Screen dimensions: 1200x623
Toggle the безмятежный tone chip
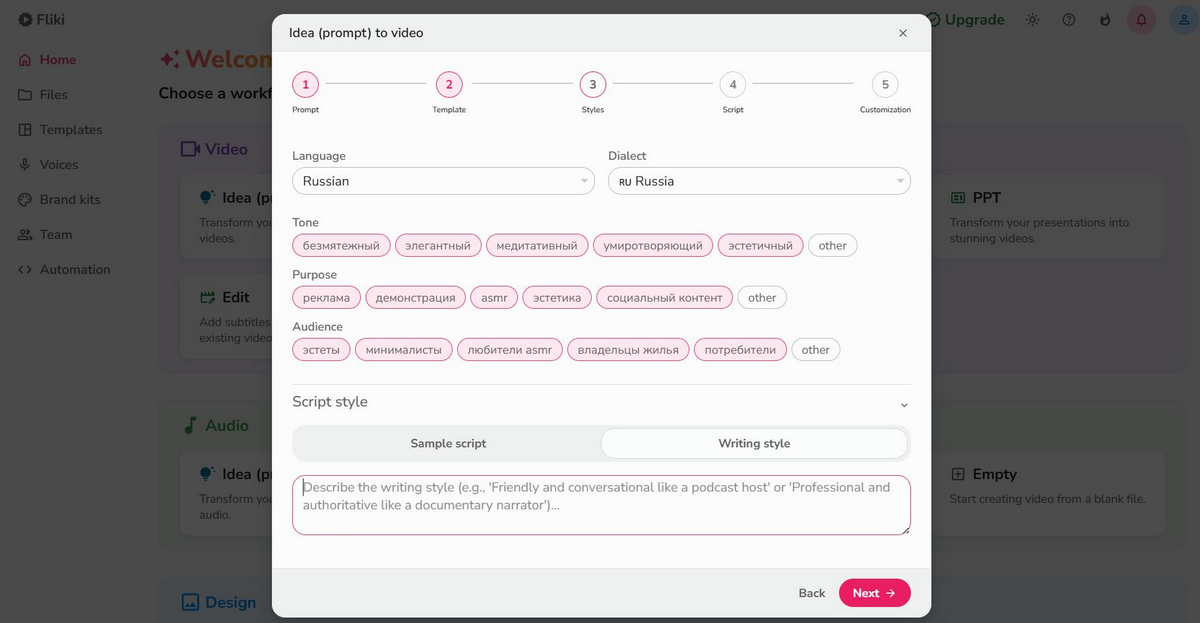341,245
